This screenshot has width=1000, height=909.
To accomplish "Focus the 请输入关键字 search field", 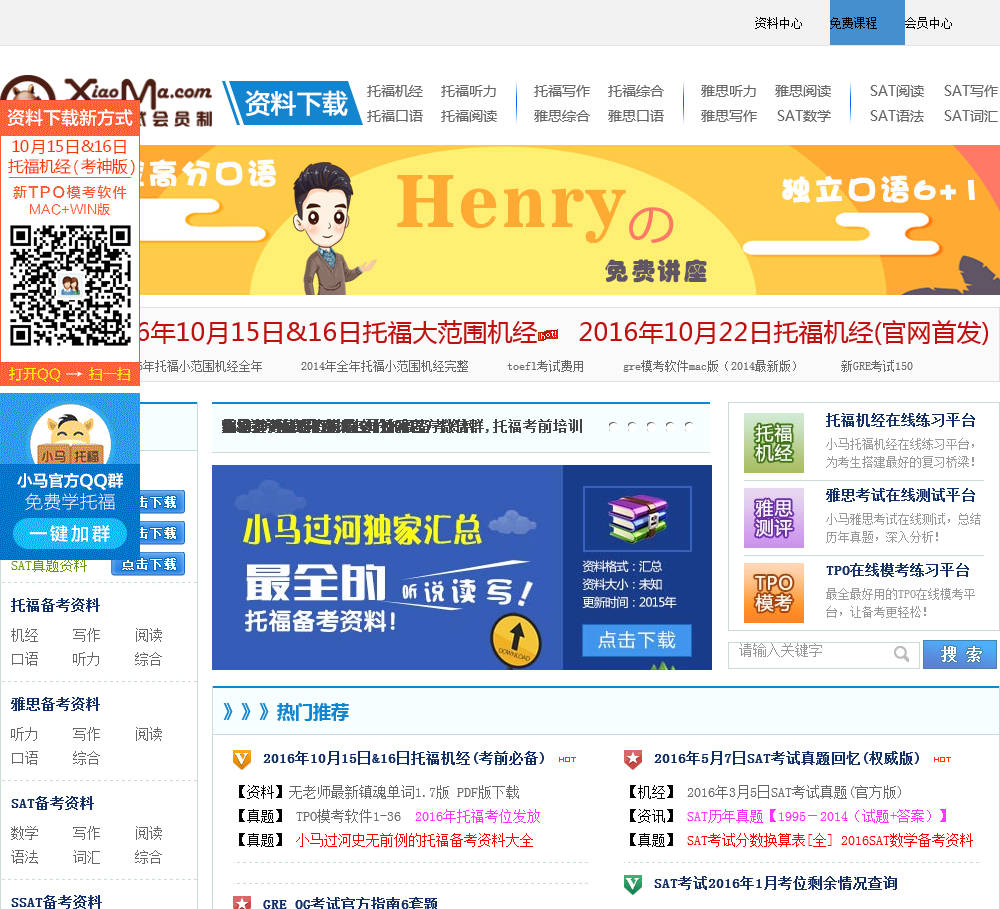I will [823, 654].
